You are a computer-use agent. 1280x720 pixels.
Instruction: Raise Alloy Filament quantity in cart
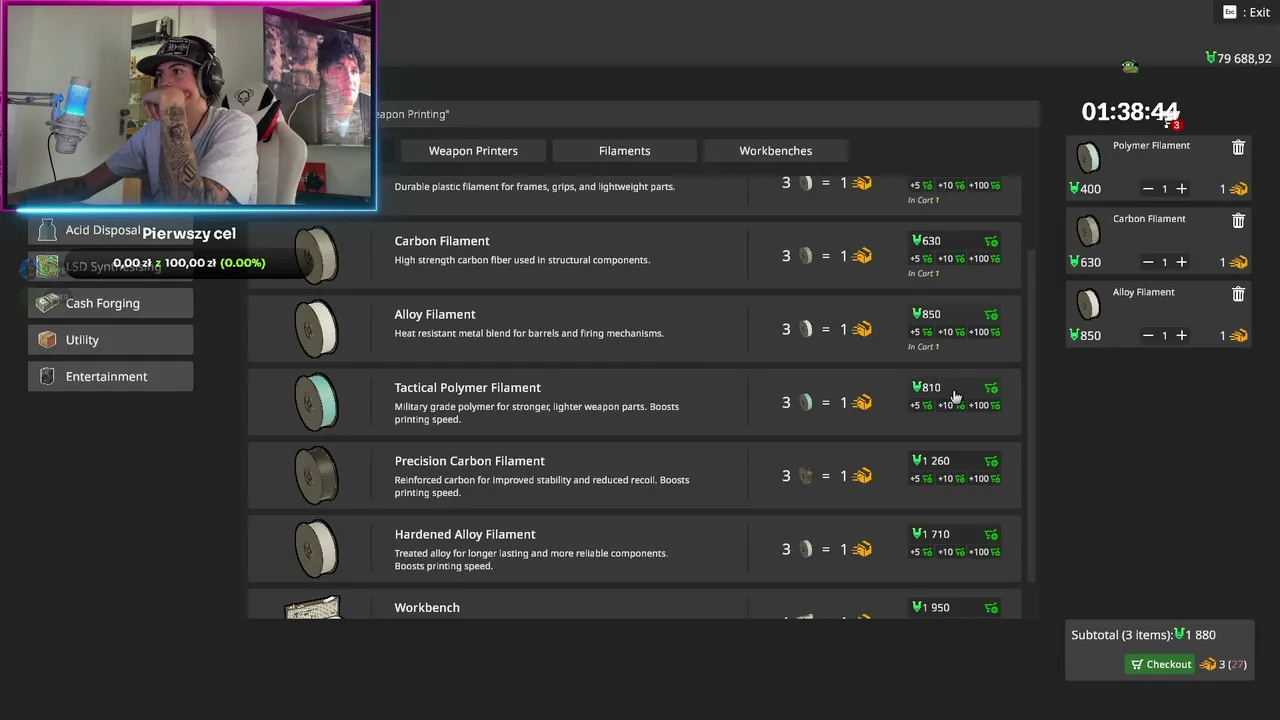tap(1181, 335)
